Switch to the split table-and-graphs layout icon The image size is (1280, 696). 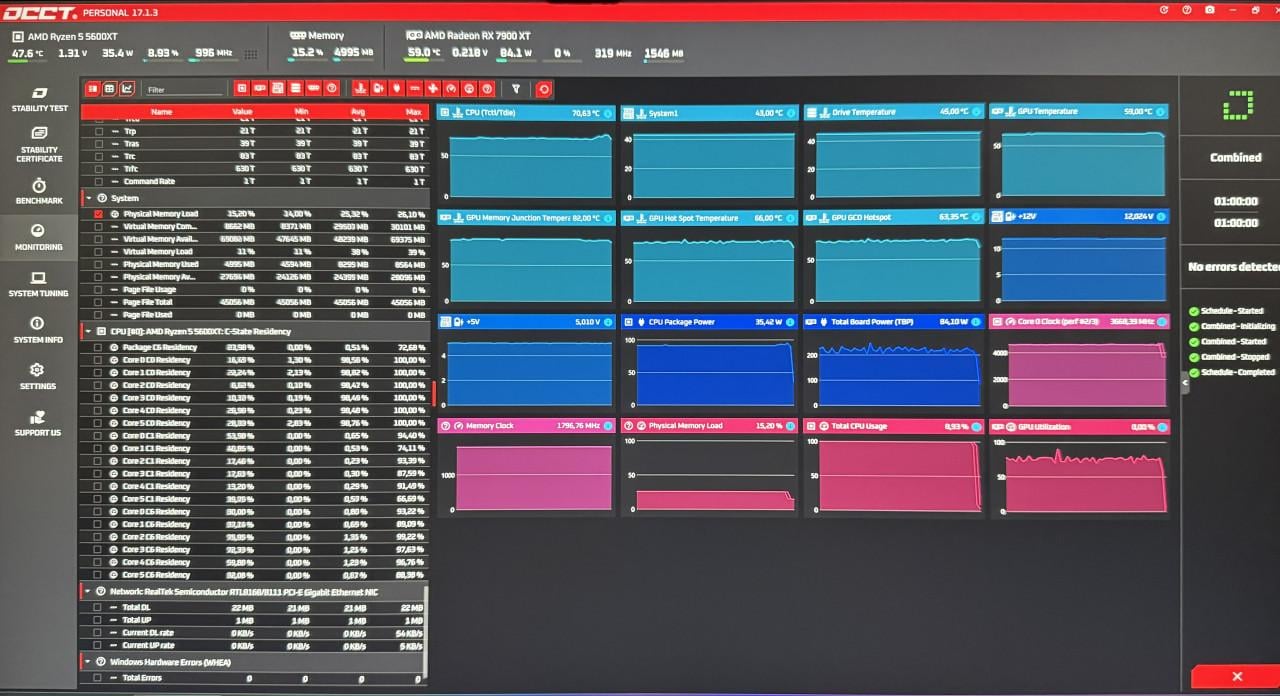point(93,89)
